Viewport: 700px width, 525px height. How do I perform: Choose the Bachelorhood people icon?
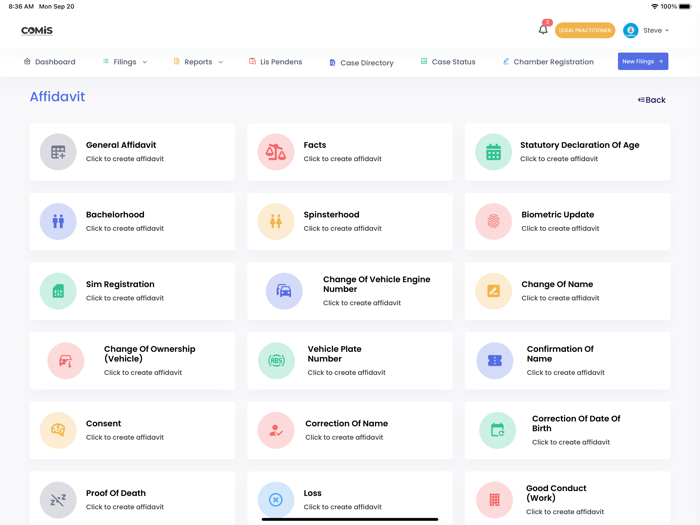click(58, 222)
